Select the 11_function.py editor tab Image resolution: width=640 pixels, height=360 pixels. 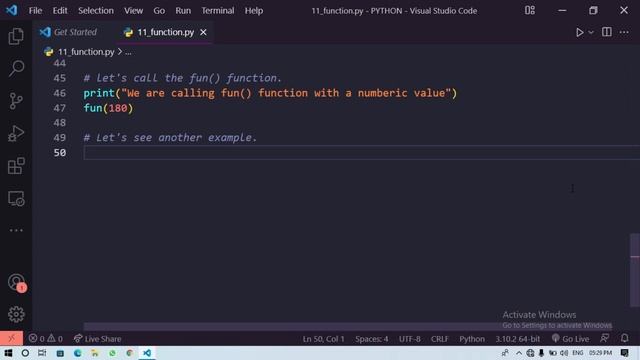(164, 32)
